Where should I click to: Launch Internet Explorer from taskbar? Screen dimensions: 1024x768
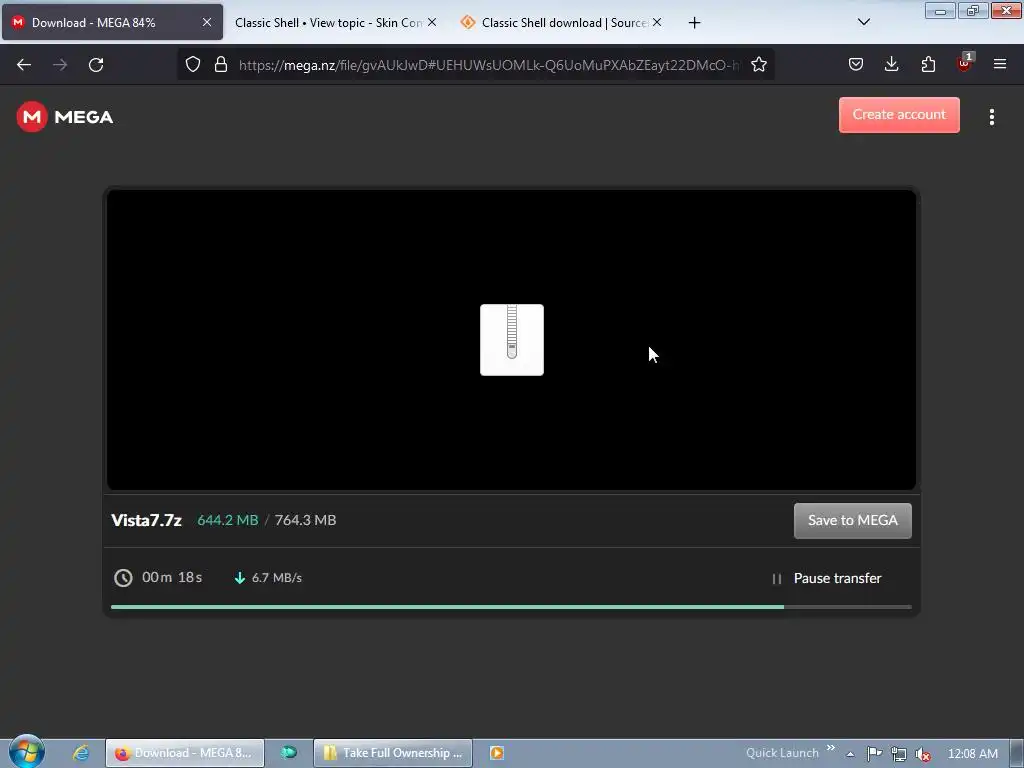(x=81, y=753)
